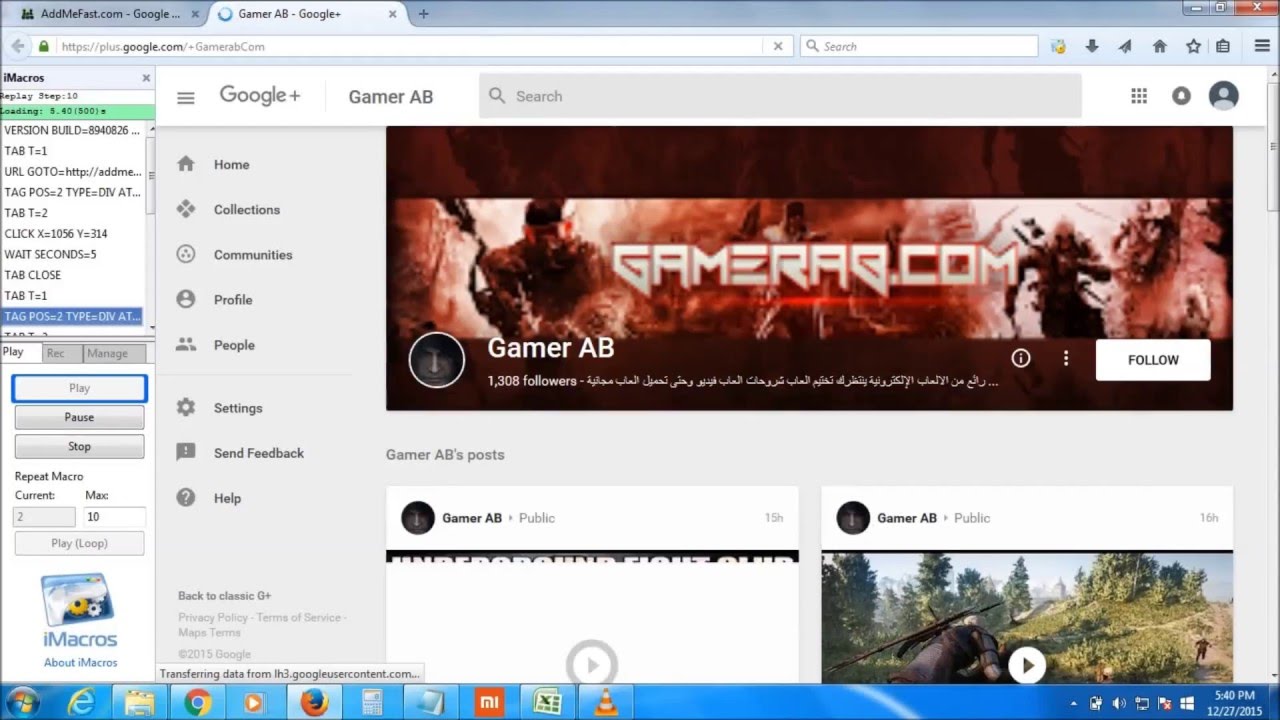Click the Repeat Macro Current field
1280x720 pixels.
click(x=44, y=517)
